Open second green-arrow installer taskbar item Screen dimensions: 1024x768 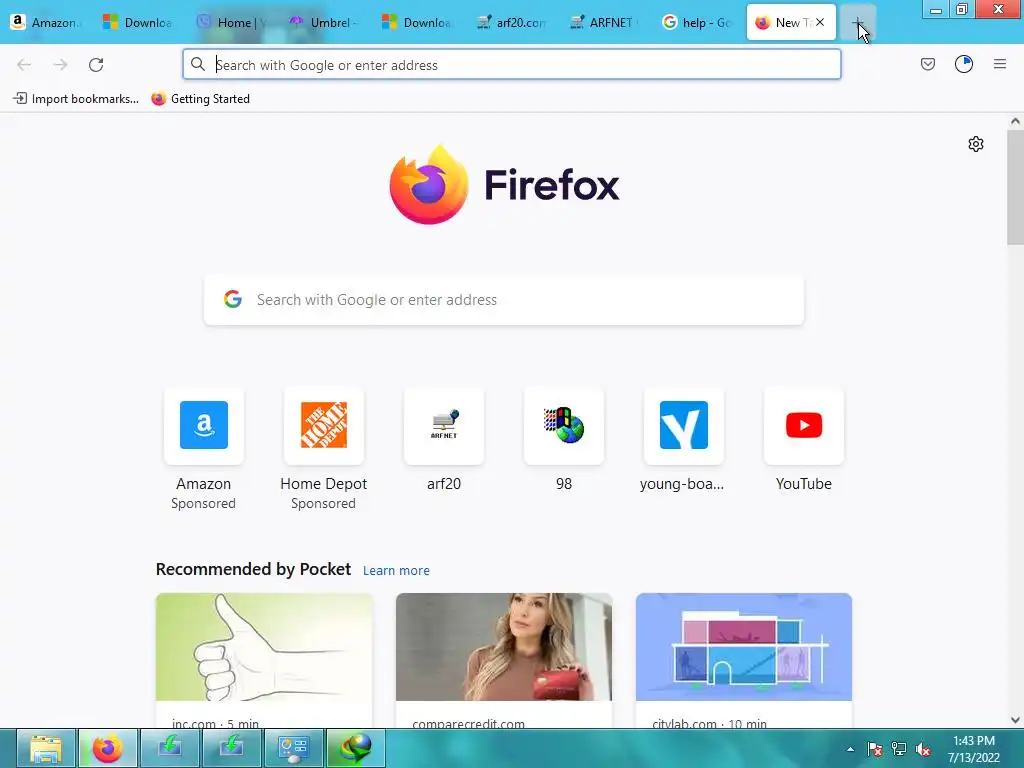click(x=232, y=748)
